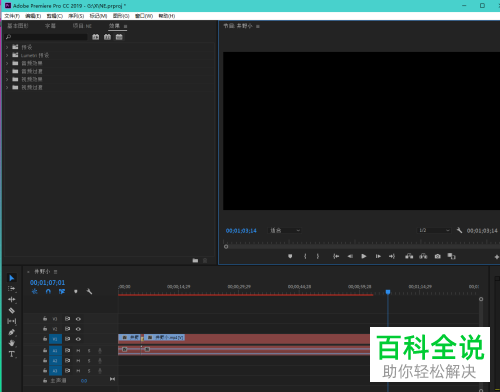The width and height of the screenshot is (500, 392).
Task: Open the timeline sequence panel menu
Action: [x=55, y=272]
